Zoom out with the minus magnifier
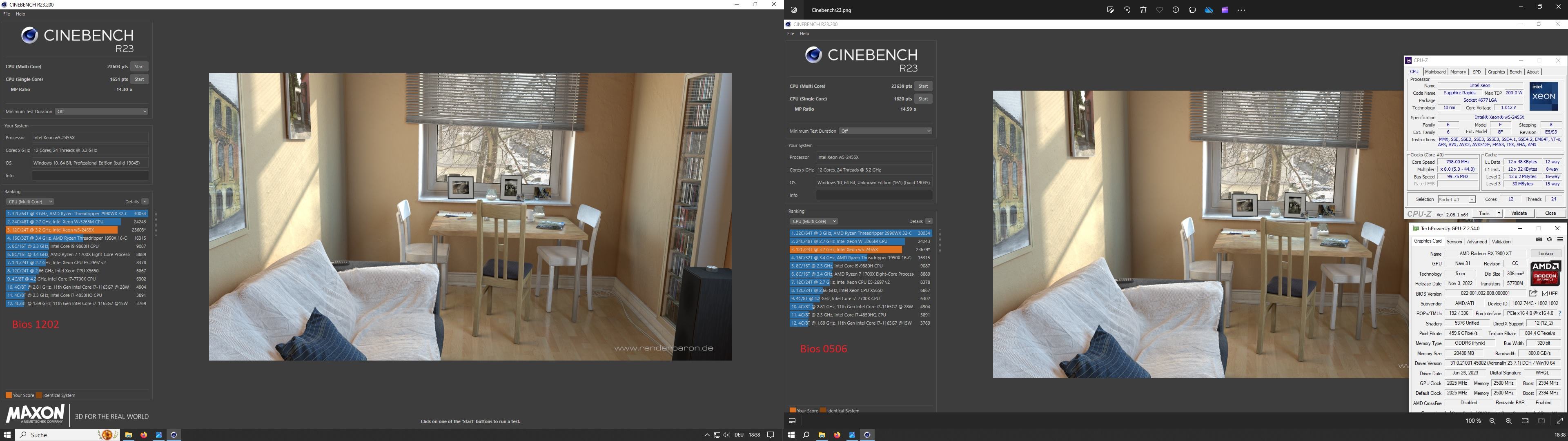Screen dimensions: 1568x441 1492,421
